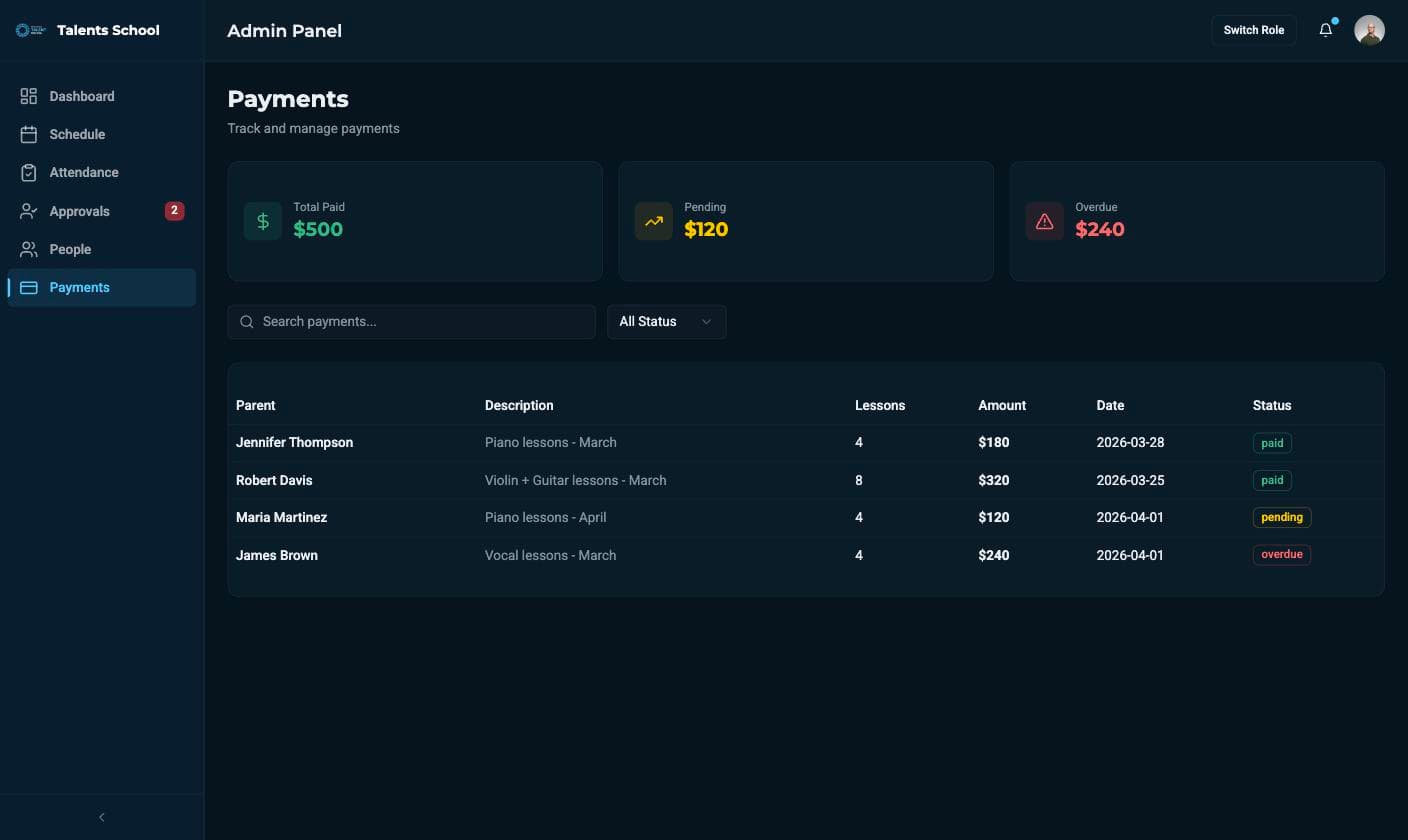Click the Talents School logo icon

30,30
